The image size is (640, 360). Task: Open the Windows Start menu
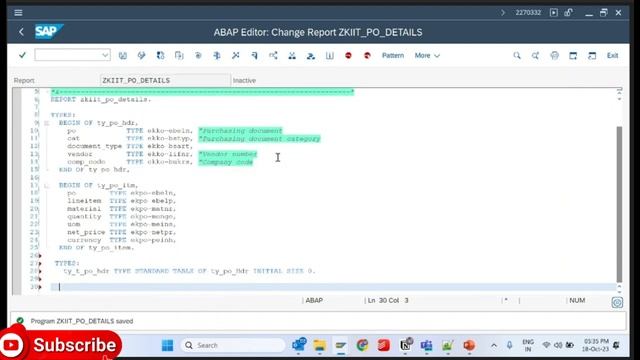click(167, 345)
